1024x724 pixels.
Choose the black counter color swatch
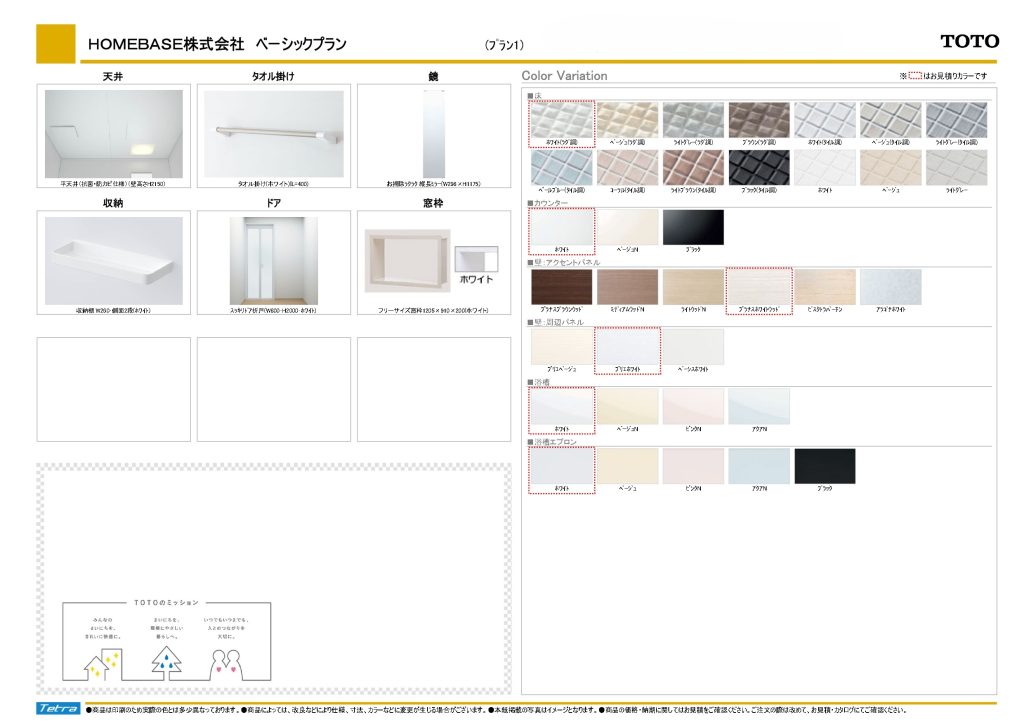(x=693, y=227)
